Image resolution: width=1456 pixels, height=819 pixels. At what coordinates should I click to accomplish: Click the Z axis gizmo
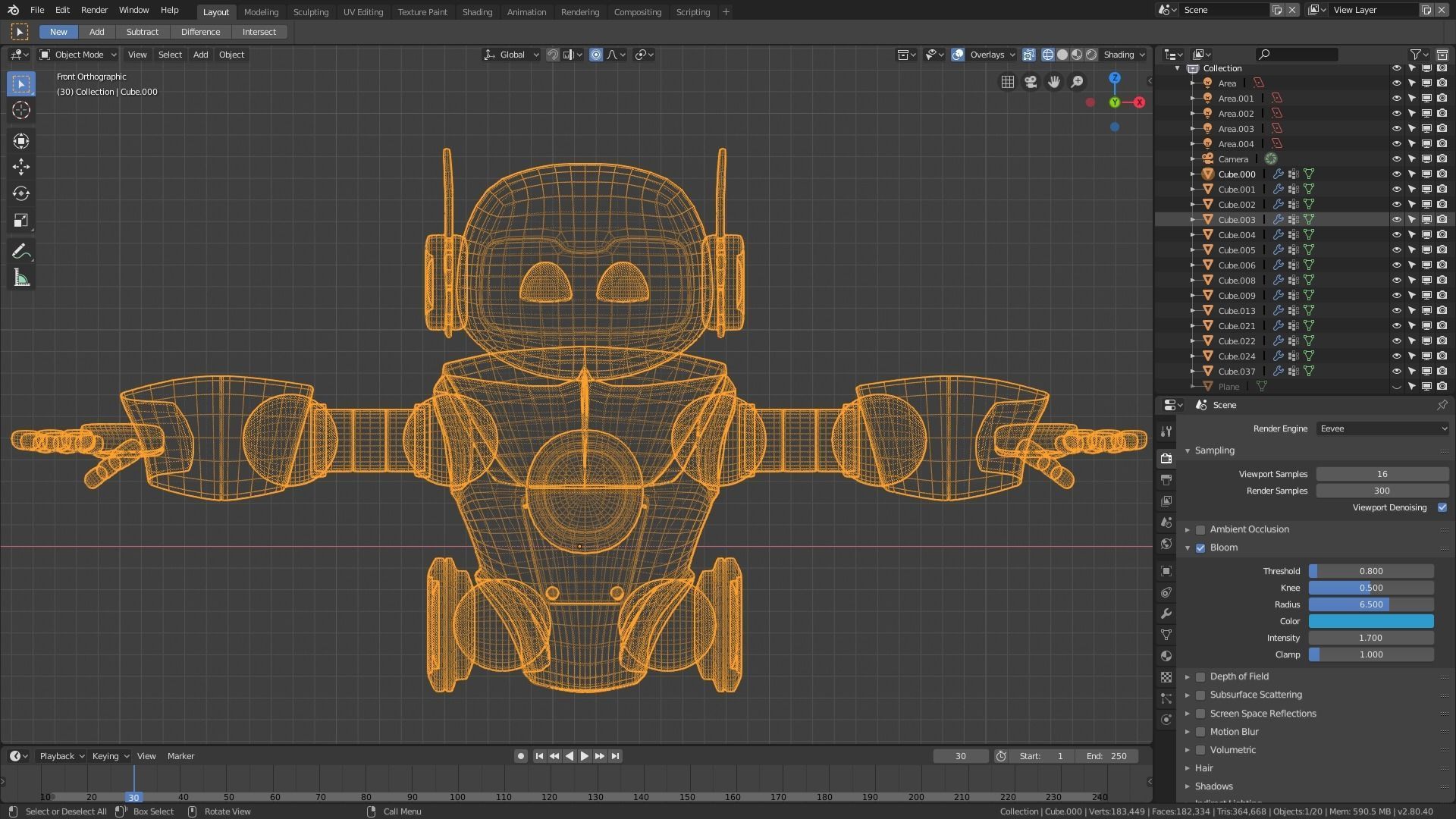point(1115,78)
